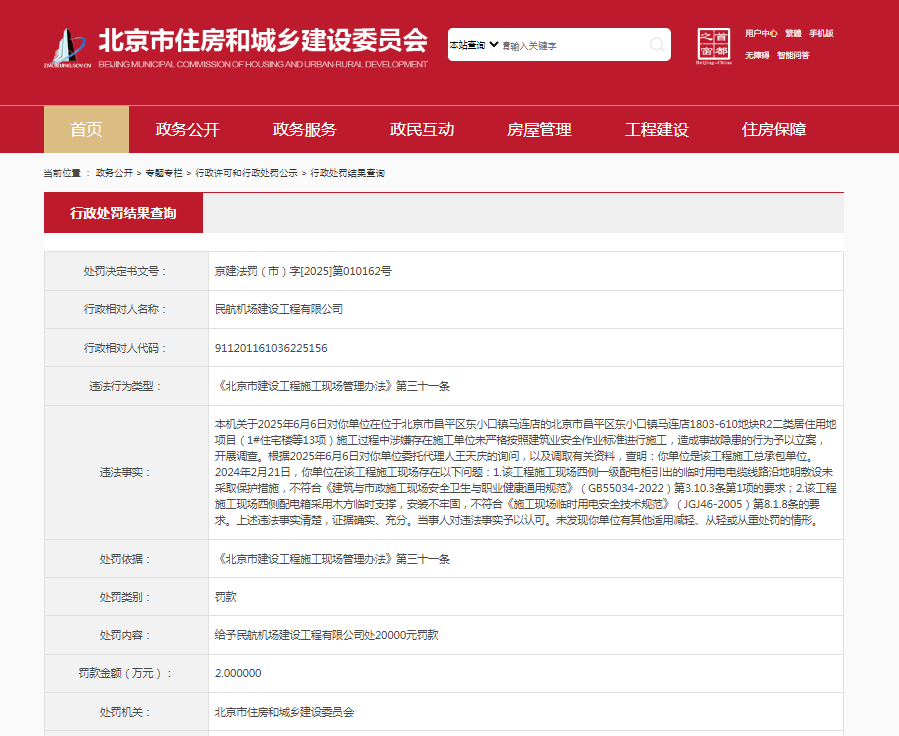The width and height of the screenshot is (899, 736).
Task: Select 工程建设 in the navigation bar
Action: [656, 129]
